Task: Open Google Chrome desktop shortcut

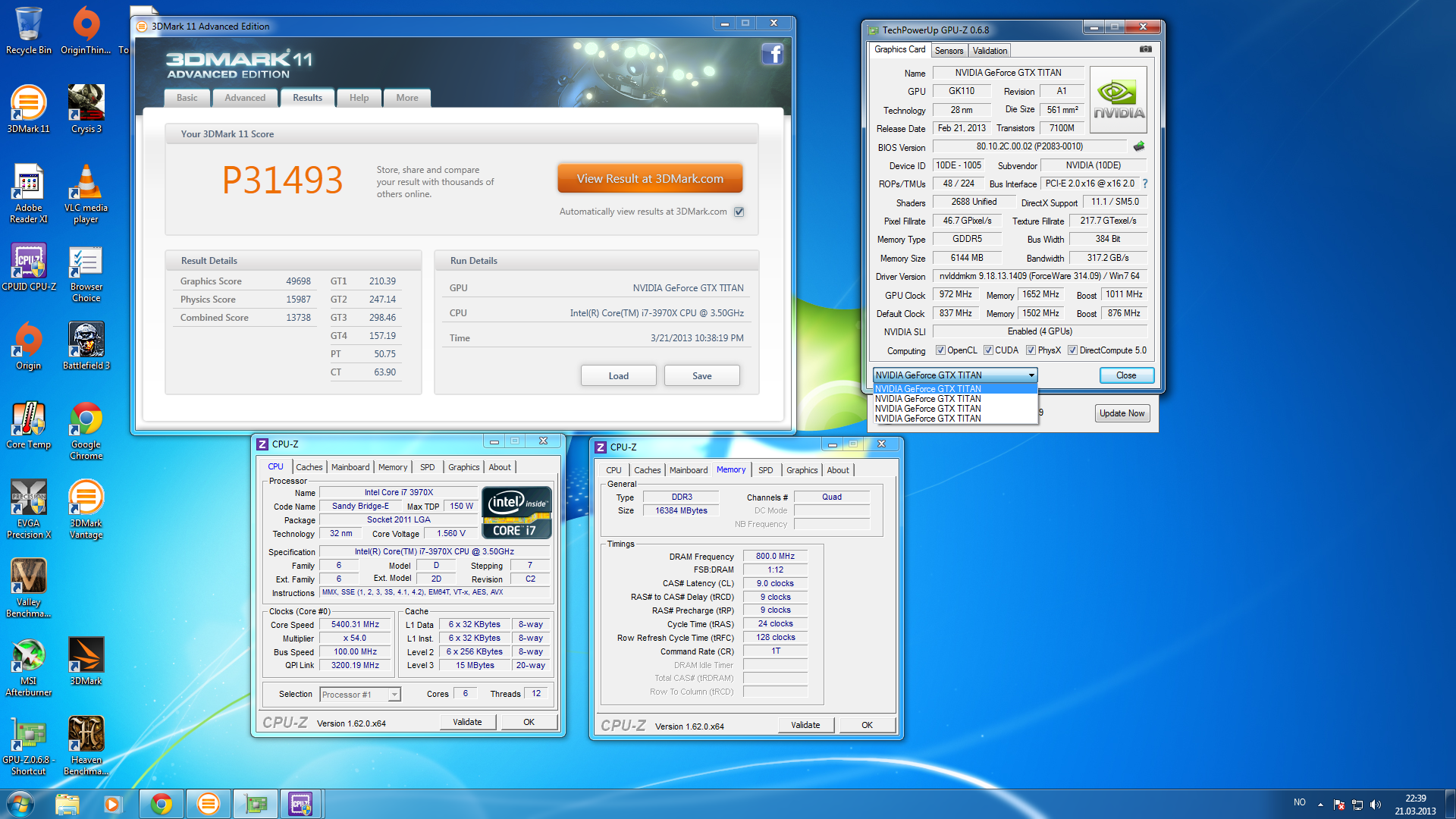Action: [86, 431]
